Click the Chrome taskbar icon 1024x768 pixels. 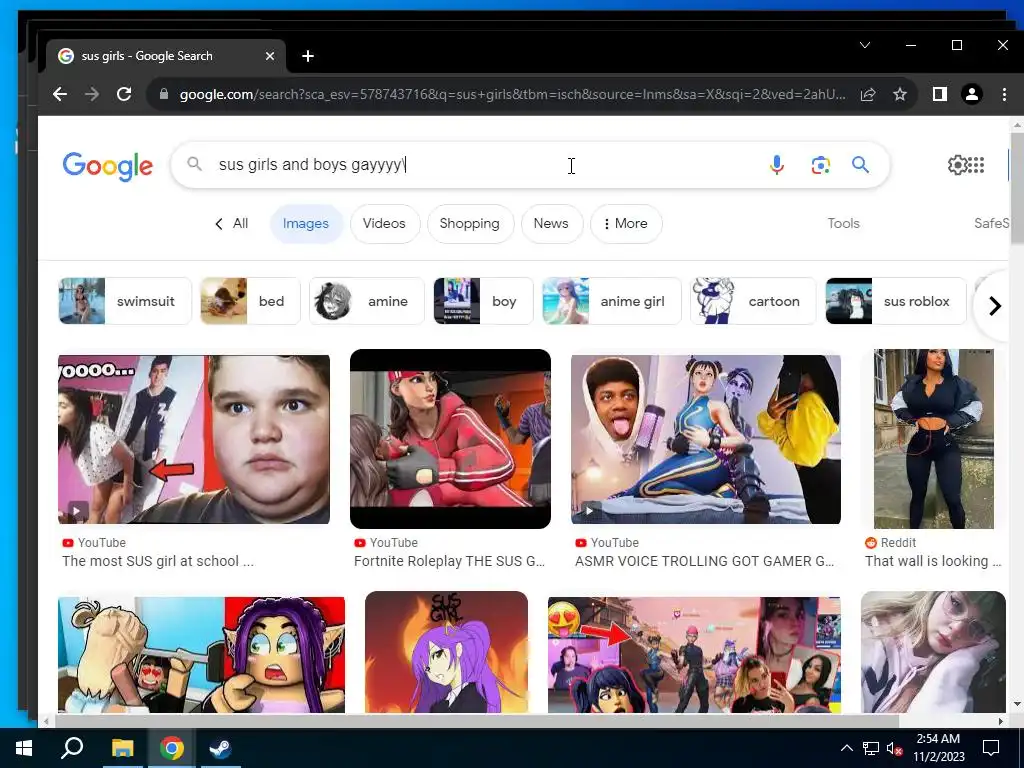(x=171, y=748)
